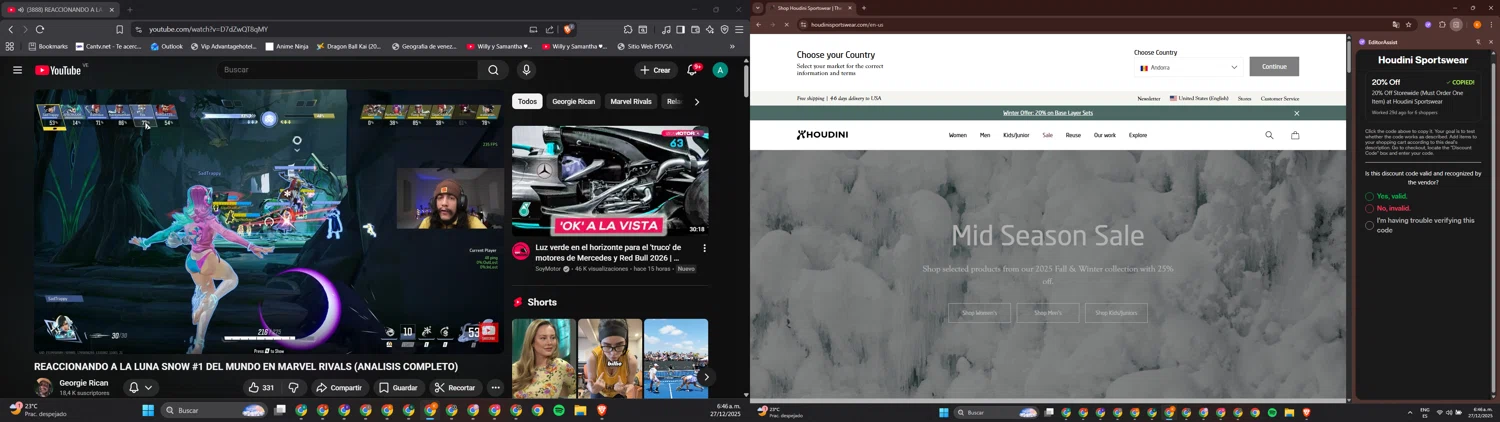Open the Georgie Rican channel avatar
The height and width of the screenshot is (422, 1500).
(x=44, y=388)
